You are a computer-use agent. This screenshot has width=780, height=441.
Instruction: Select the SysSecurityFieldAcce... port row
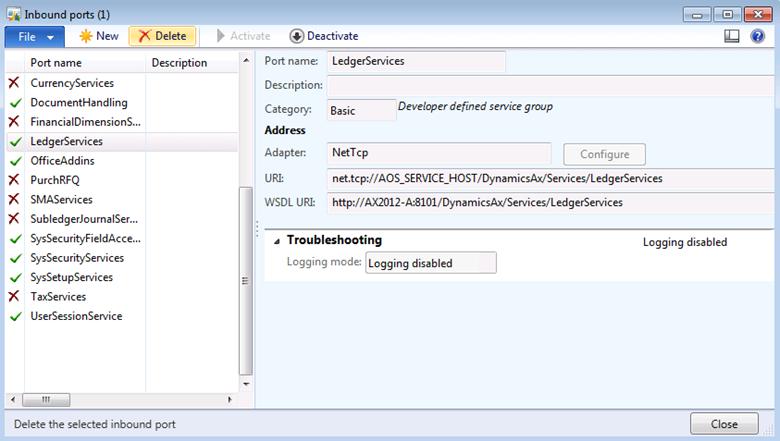[122, 238]
